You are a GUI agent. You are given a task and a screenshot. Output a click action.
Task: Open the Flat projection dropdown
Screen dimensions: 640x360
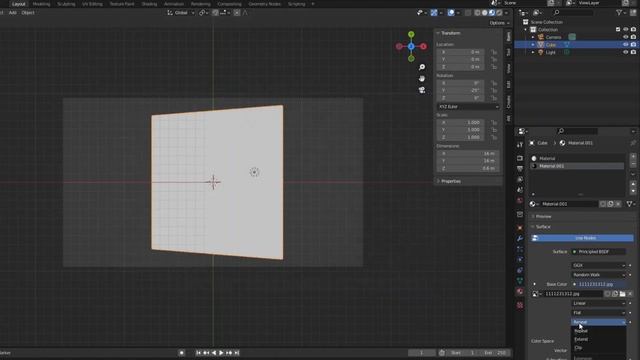(598, 313)
